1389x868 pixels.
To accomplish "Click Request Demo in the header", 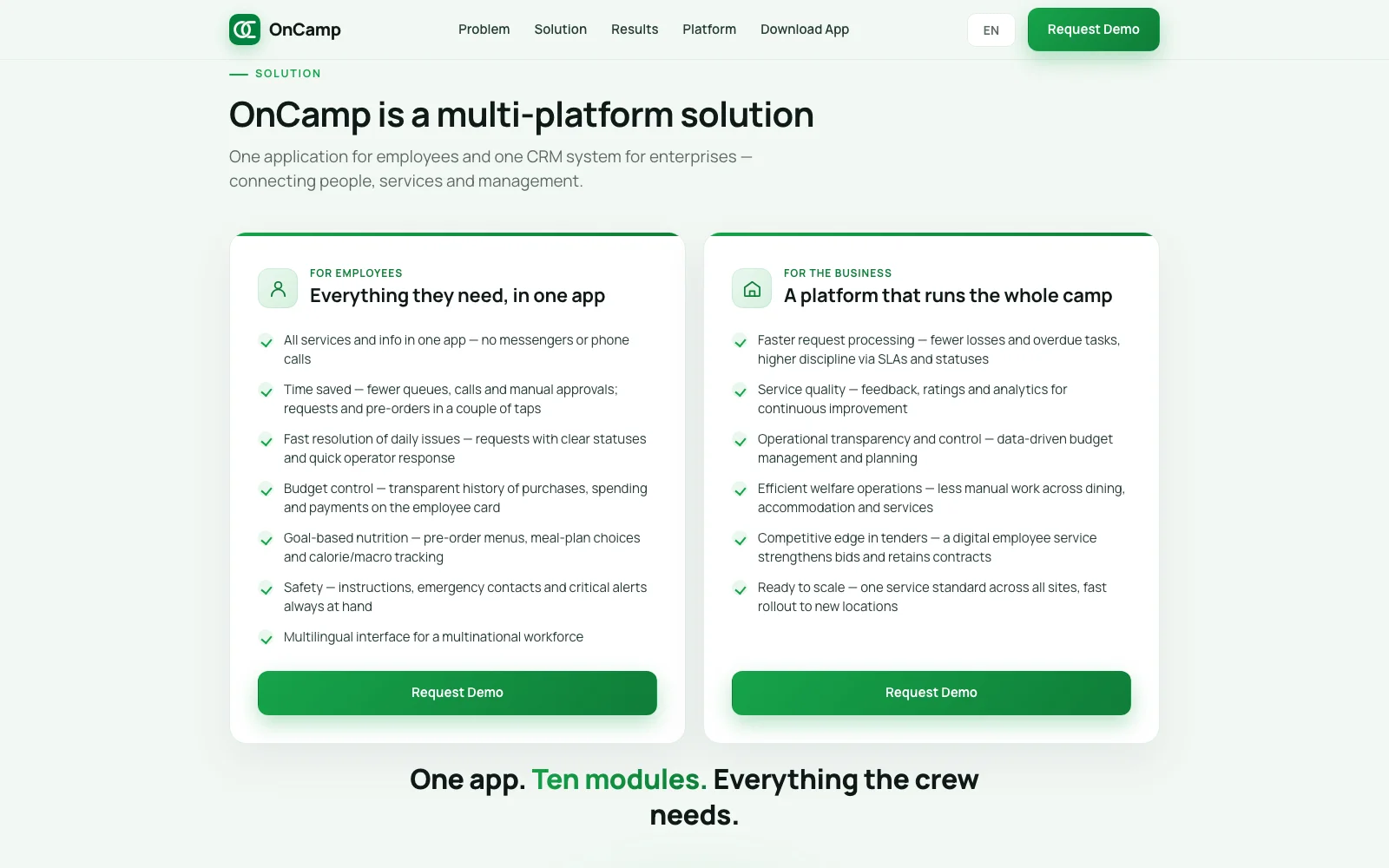I will click(x=1094, y=30).
